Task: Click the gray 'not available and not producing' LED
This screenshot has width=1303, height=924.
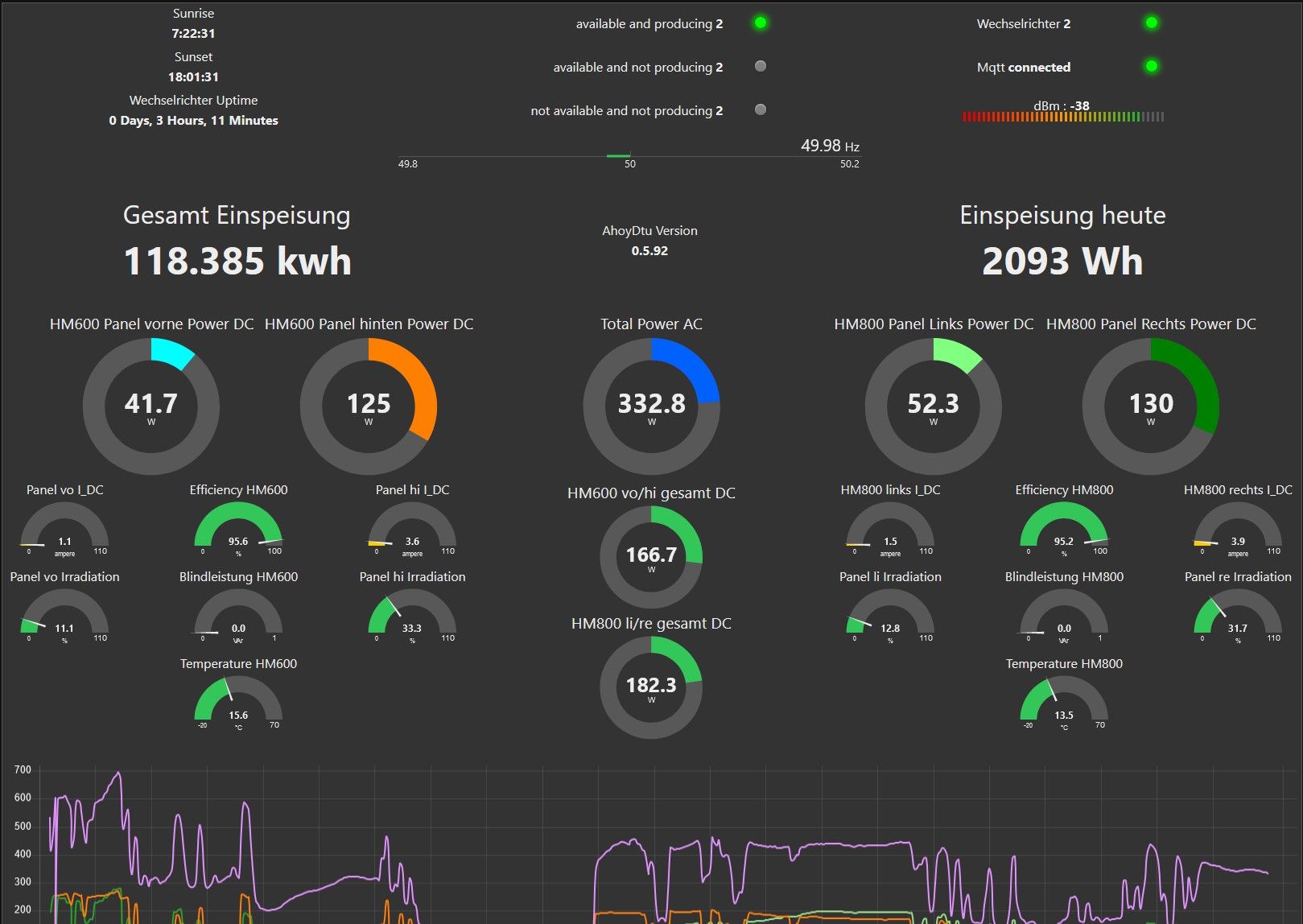Action: (760, 109)
